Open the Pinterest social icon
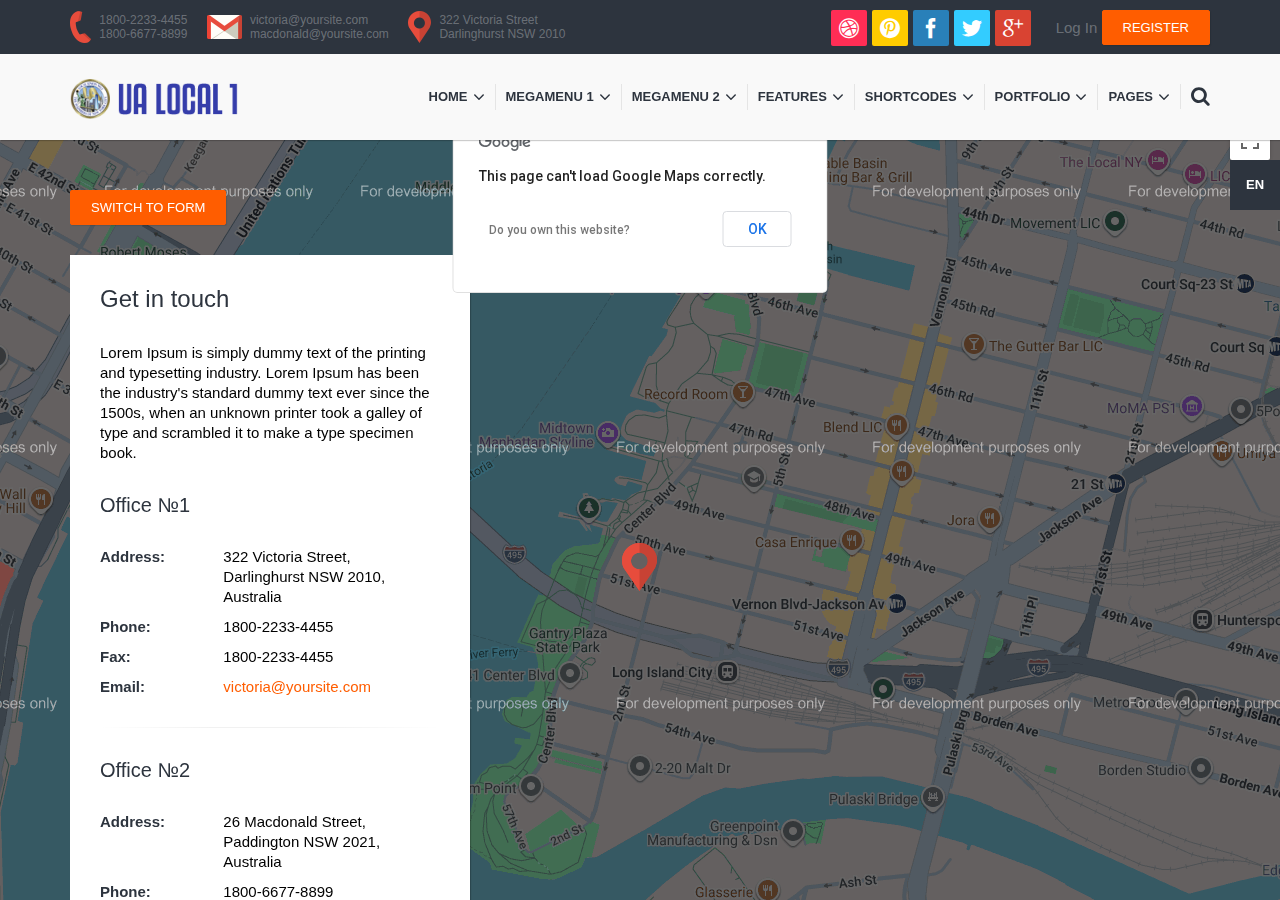Screen dimensions: 1280x900 [890, 28]
